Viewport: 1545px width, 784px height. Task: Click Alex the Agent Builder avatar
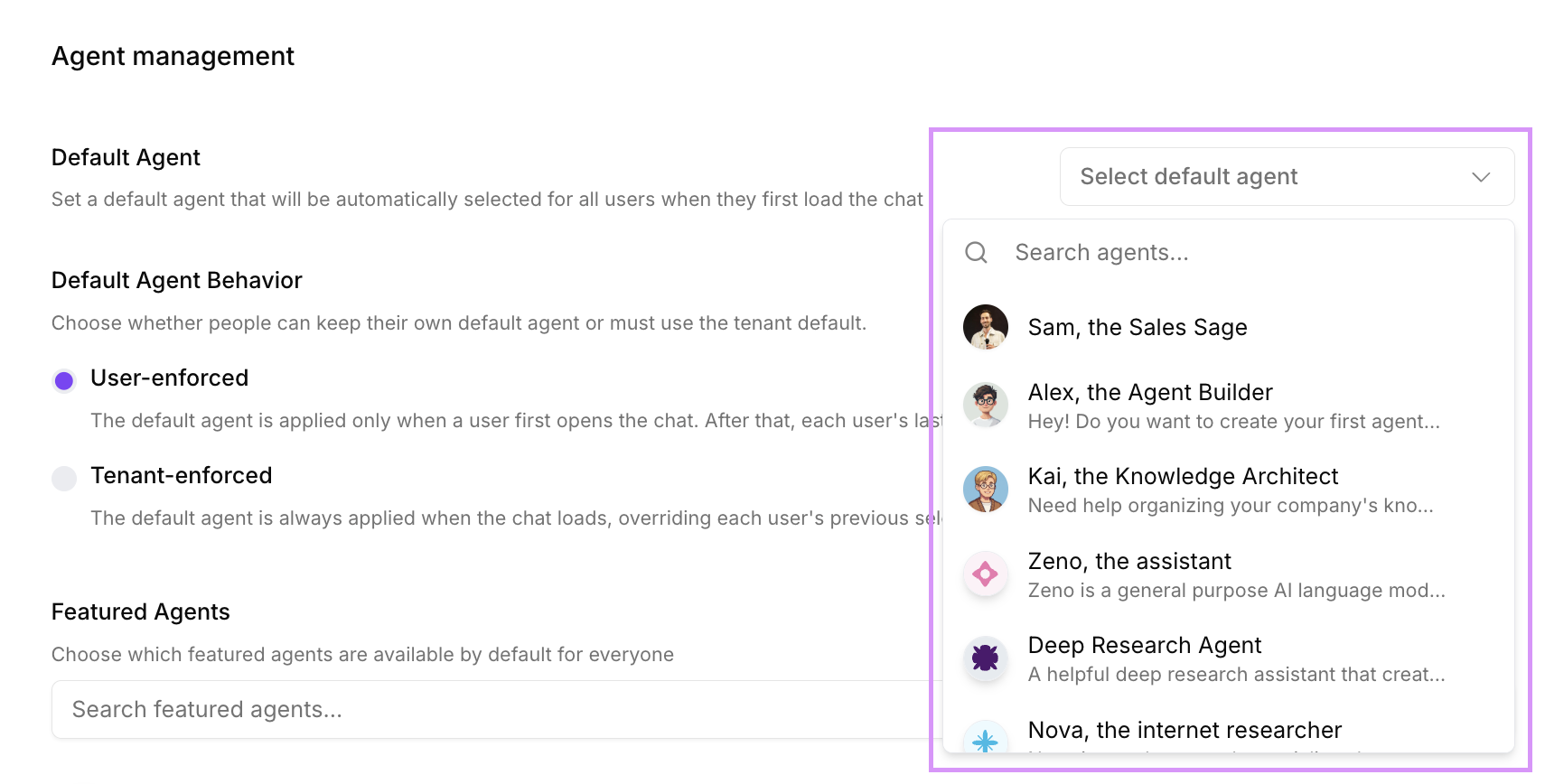tap(985, 405)
